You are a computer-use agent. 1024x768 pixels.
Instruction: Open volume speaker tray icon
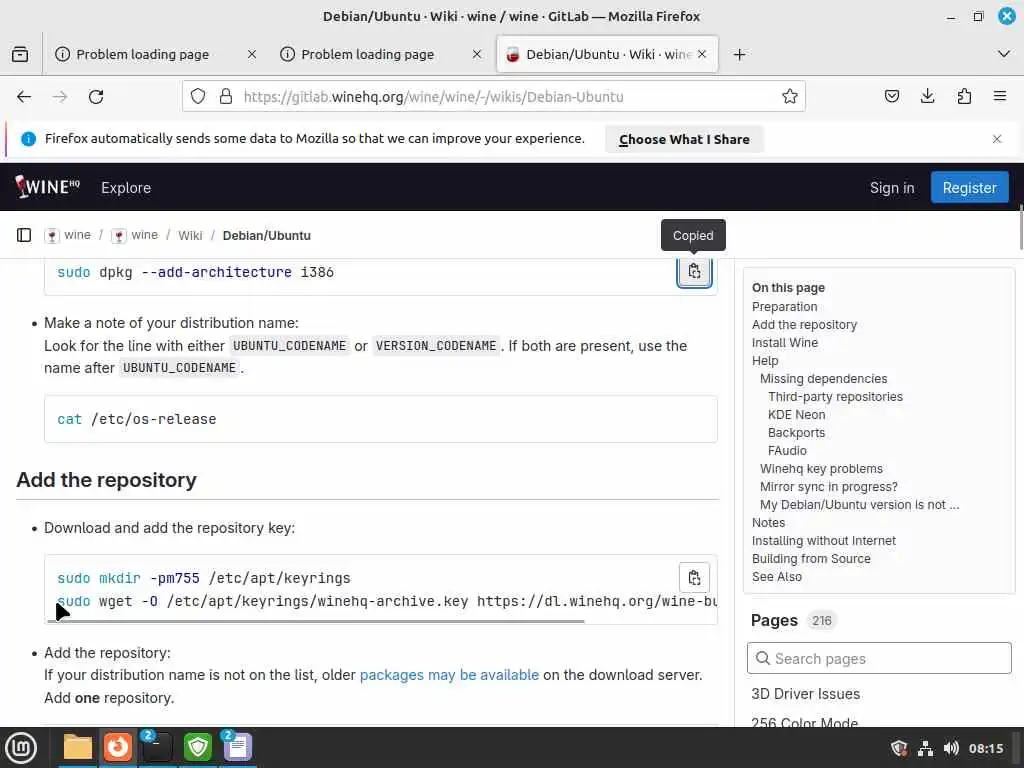click(951, 748)
